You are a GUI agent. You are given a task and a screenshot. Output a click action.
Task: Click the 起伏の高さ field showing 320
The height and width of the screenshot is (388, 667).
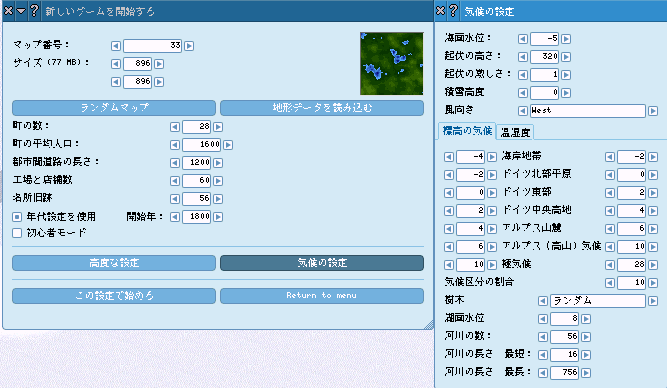[x=544, y=57]
